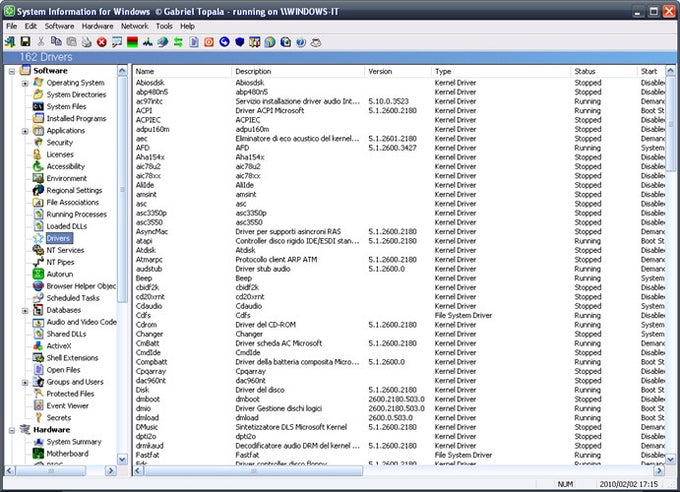Open the Edit menu

pyautogui.click(x=30, y=26)
